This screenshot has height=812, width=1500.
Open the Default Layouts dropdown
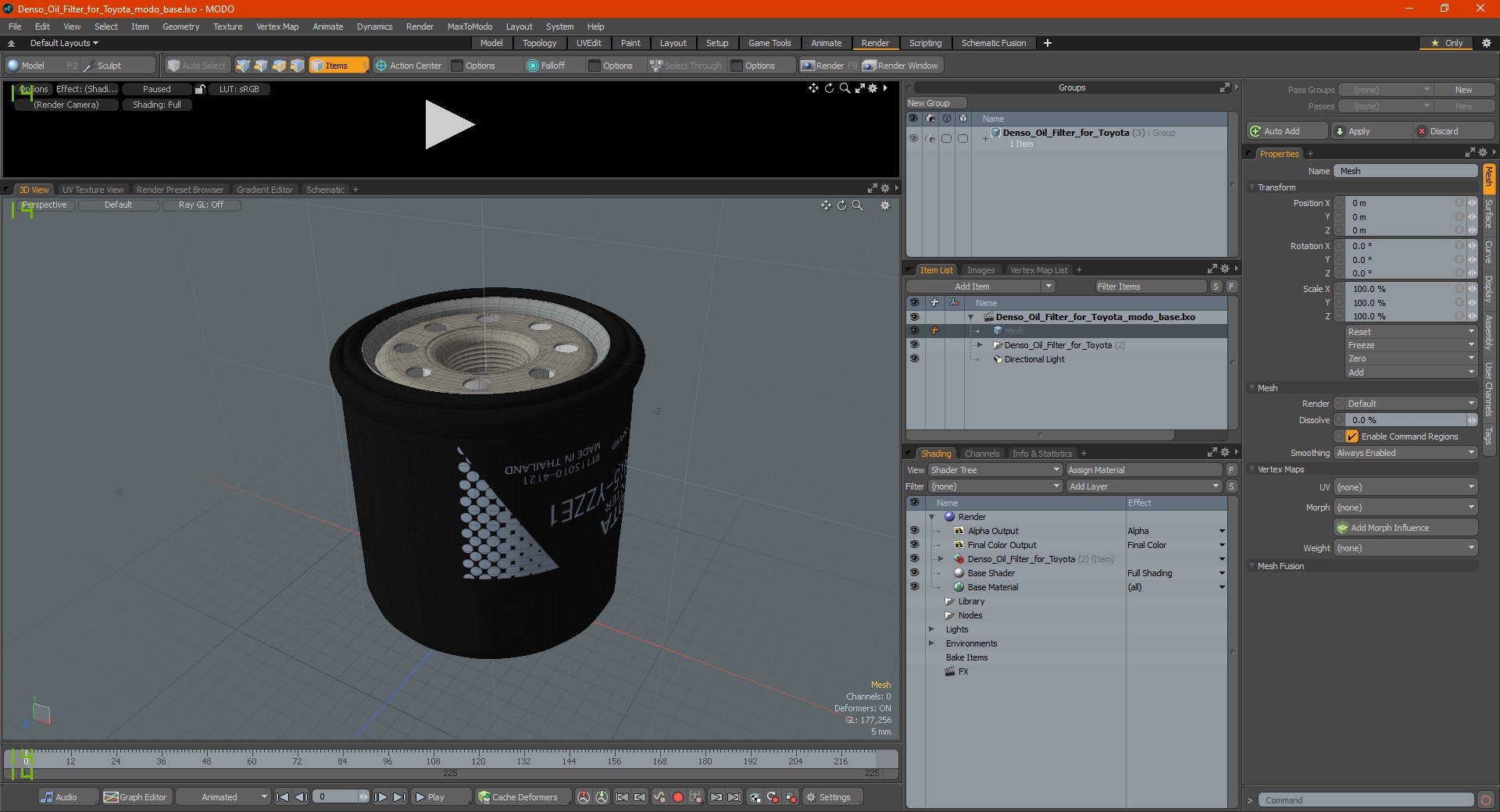coord(64,43)
